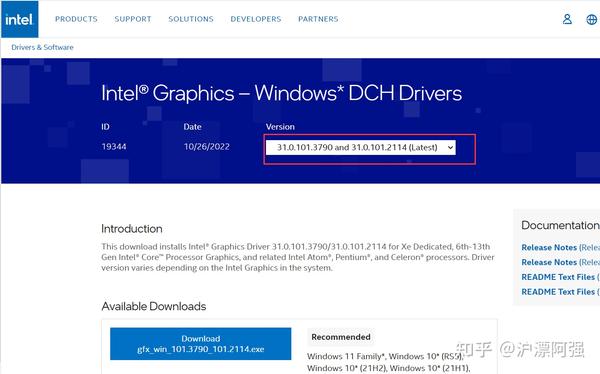Screen dimensions: 600x374
Task: Click the Intel Graphics Windows DCH Drivers title
Action: coord(282,93)
